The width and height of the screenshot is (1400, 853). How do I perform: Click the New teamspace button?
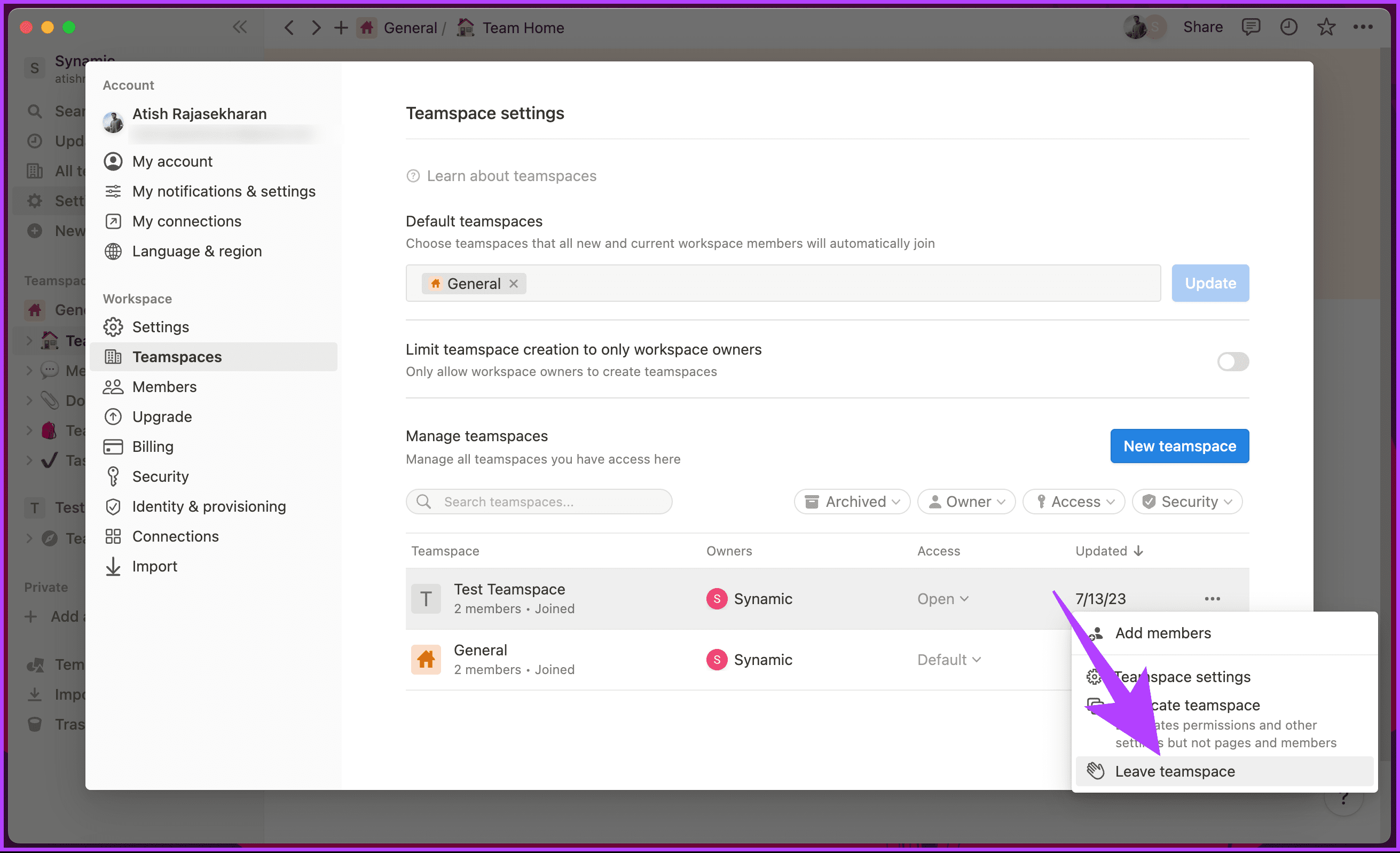1179,445
